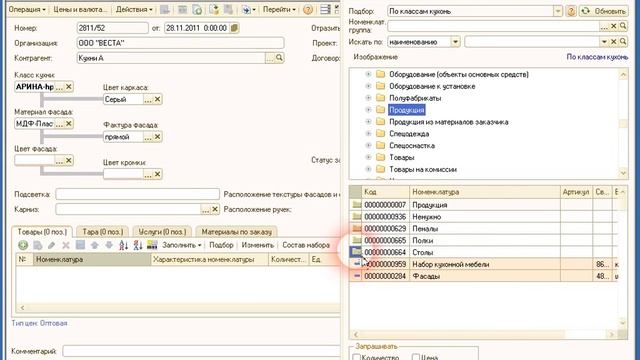Clear the Фактура фасада value прямой
640x360 pixels.
[x=157, y=137]
